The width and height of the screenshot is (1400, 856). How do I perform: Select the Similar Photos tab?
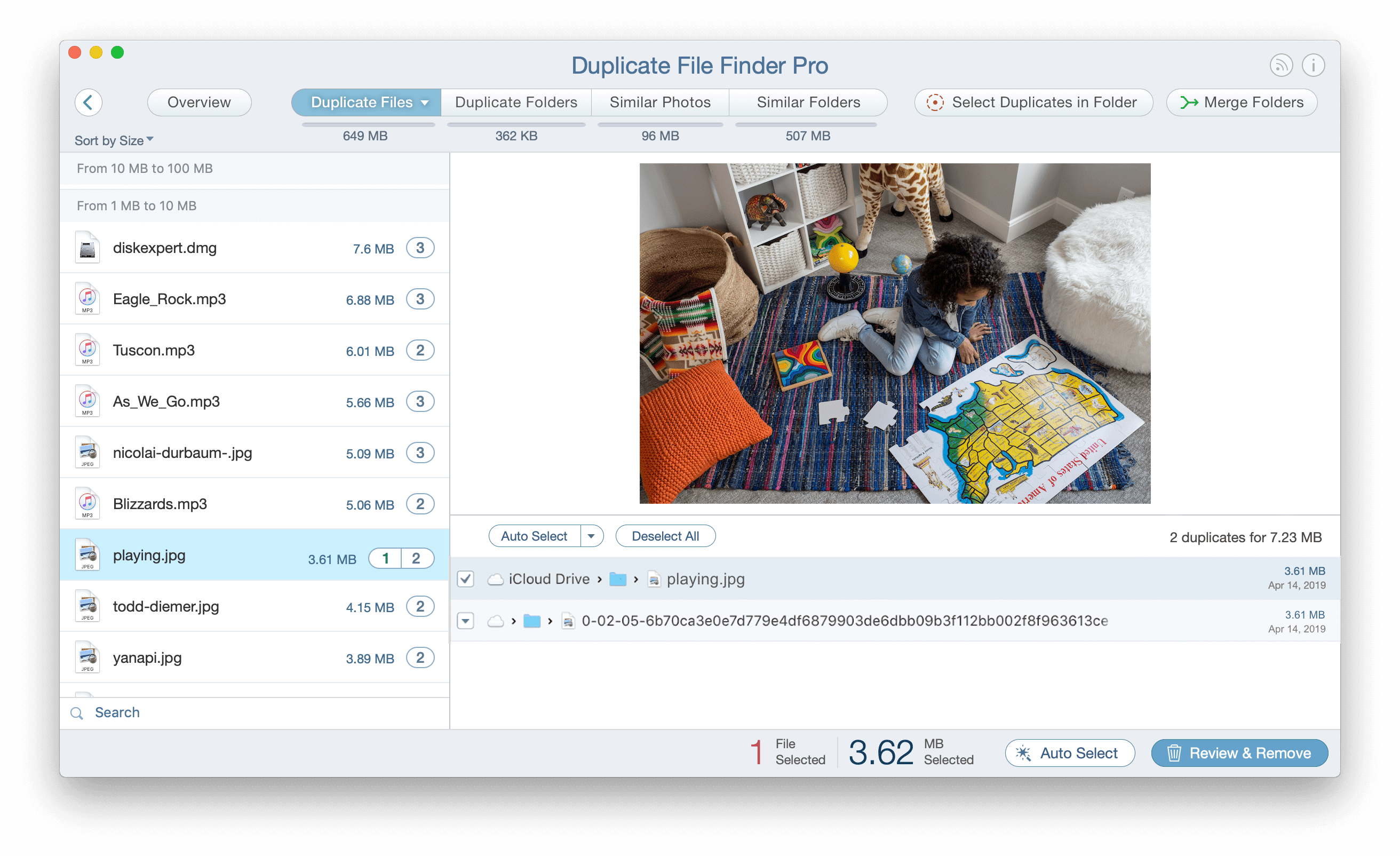coord(659,102)
